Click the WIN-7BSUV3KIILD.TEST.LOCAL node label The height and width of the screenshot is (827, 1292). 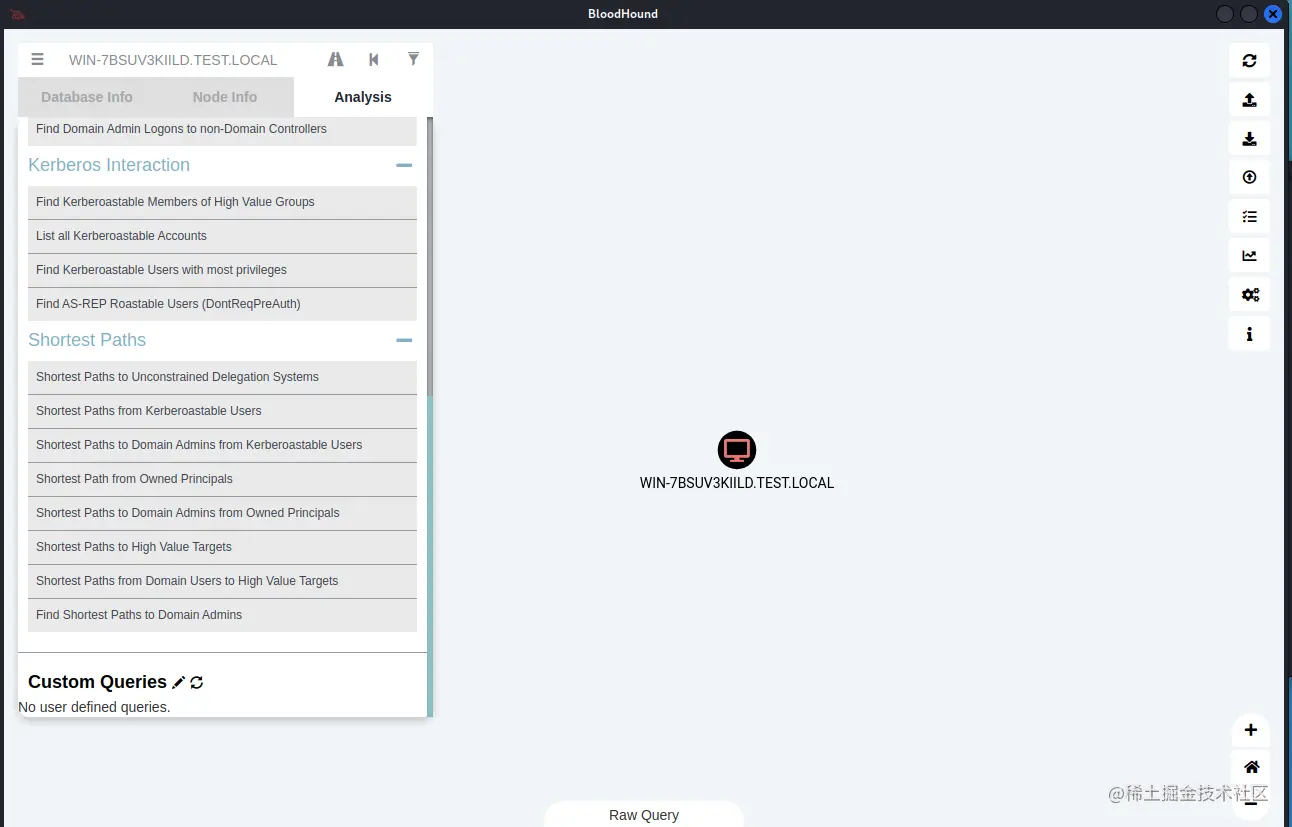click(x=737, y=483)
